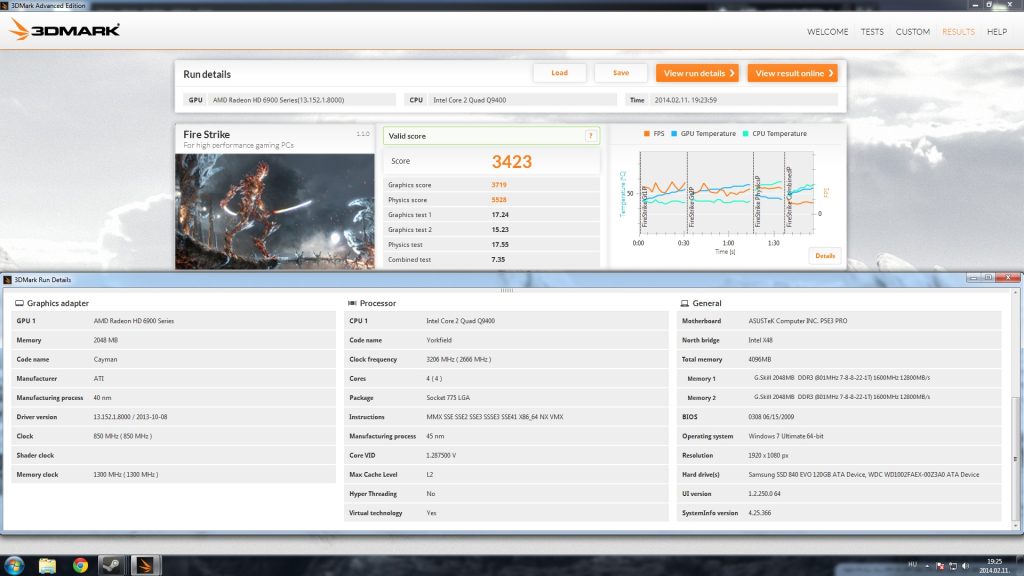
Task: Click the taskbar clock showing 19:25
Action: tap(993, 566)
